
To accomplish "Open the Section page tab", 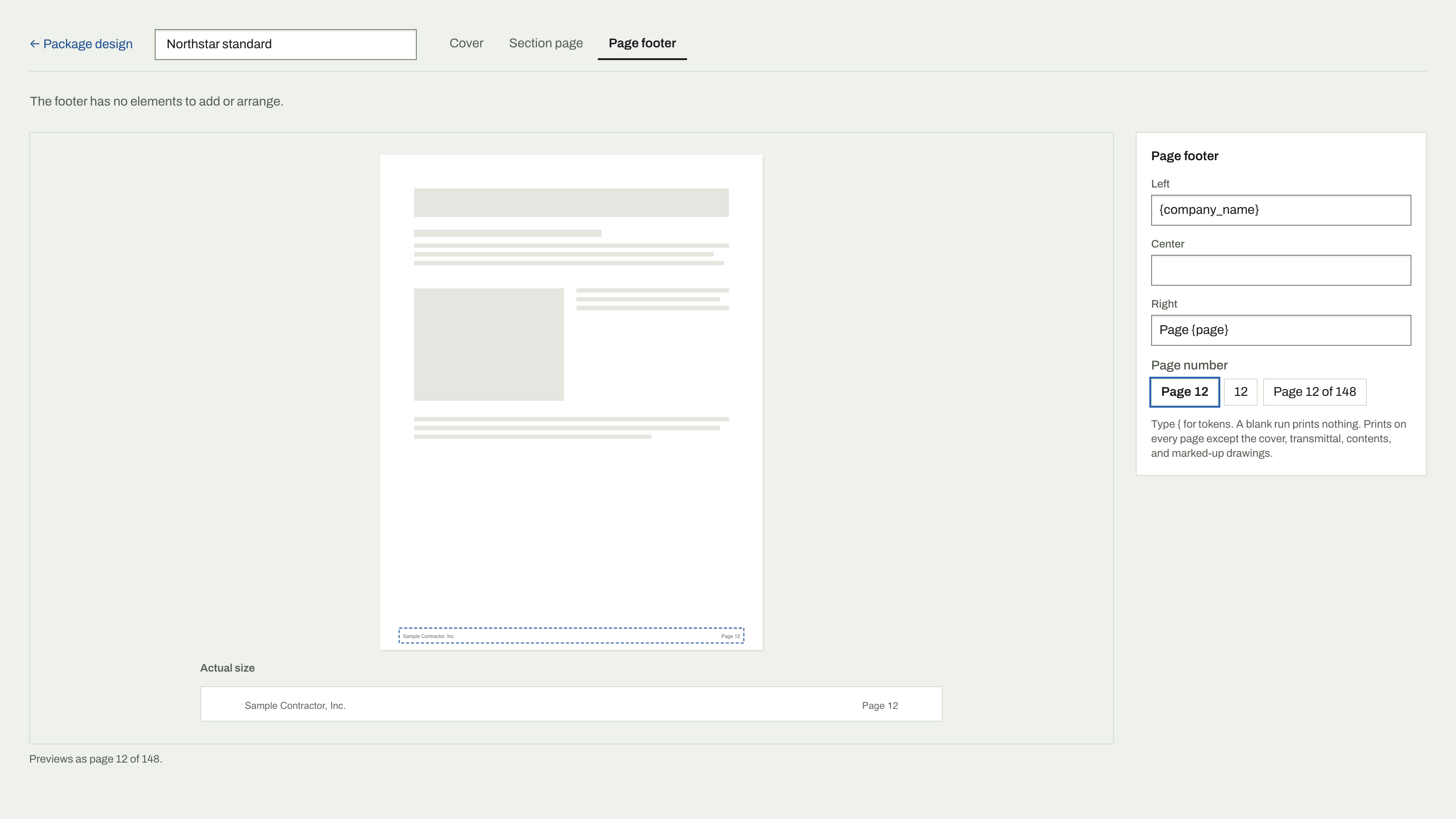I will pyautogui.click(x=546, y=44).
